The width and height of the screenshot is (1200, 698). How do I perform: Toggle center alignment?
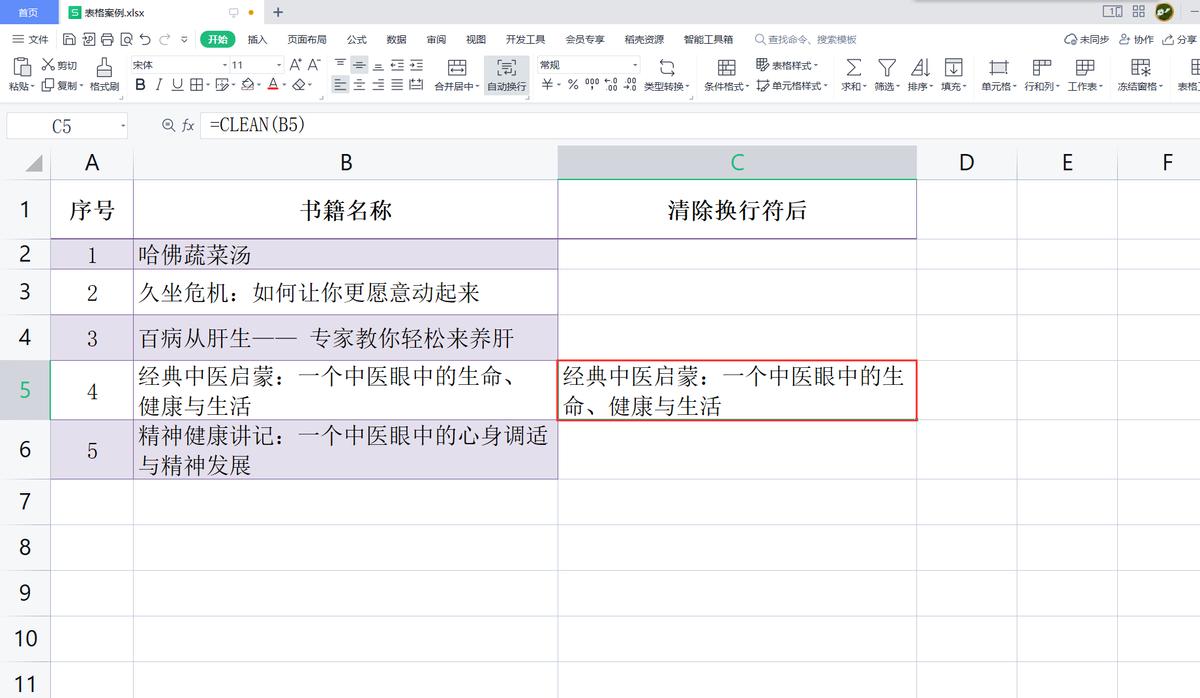[359, 84]
